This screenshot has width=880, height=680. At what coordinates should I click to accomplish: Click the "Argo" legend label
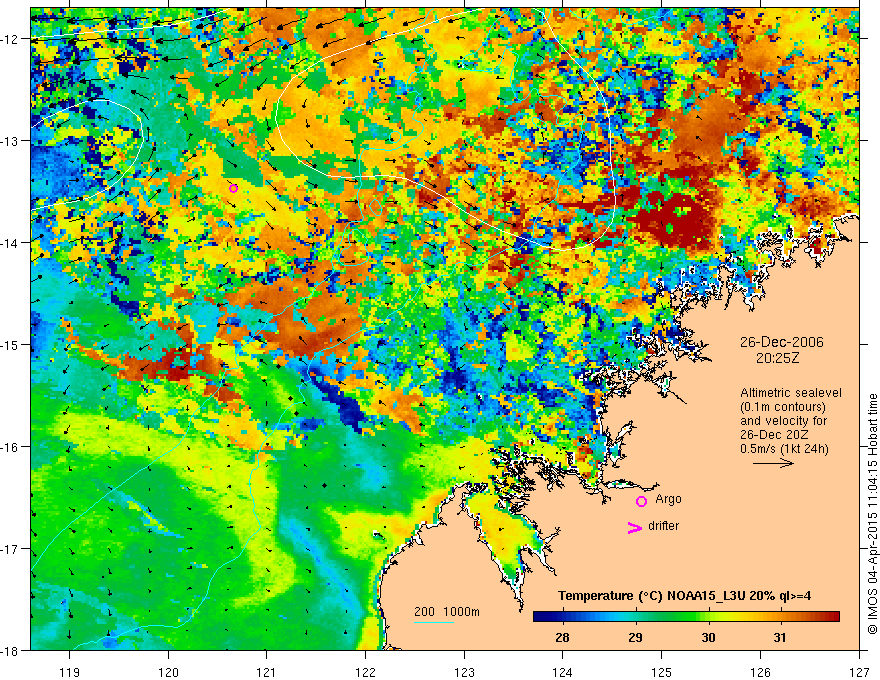(668, 499)
